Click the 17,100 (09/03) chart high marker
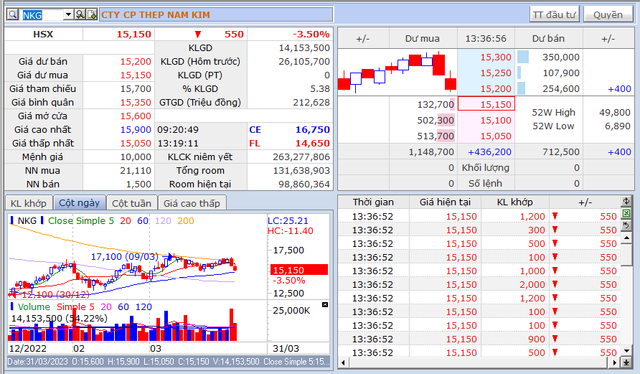Image resolution: width=640 pixels, height=374 pixels. click(124, 256)
